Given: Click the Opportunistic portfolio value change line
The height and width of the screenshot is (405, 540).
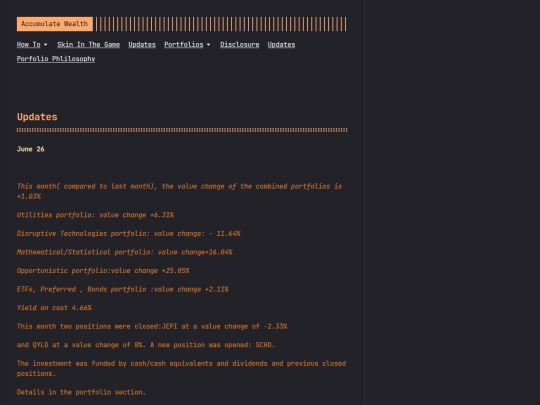Looking at the screenshot, I should [x=103, y=271].
